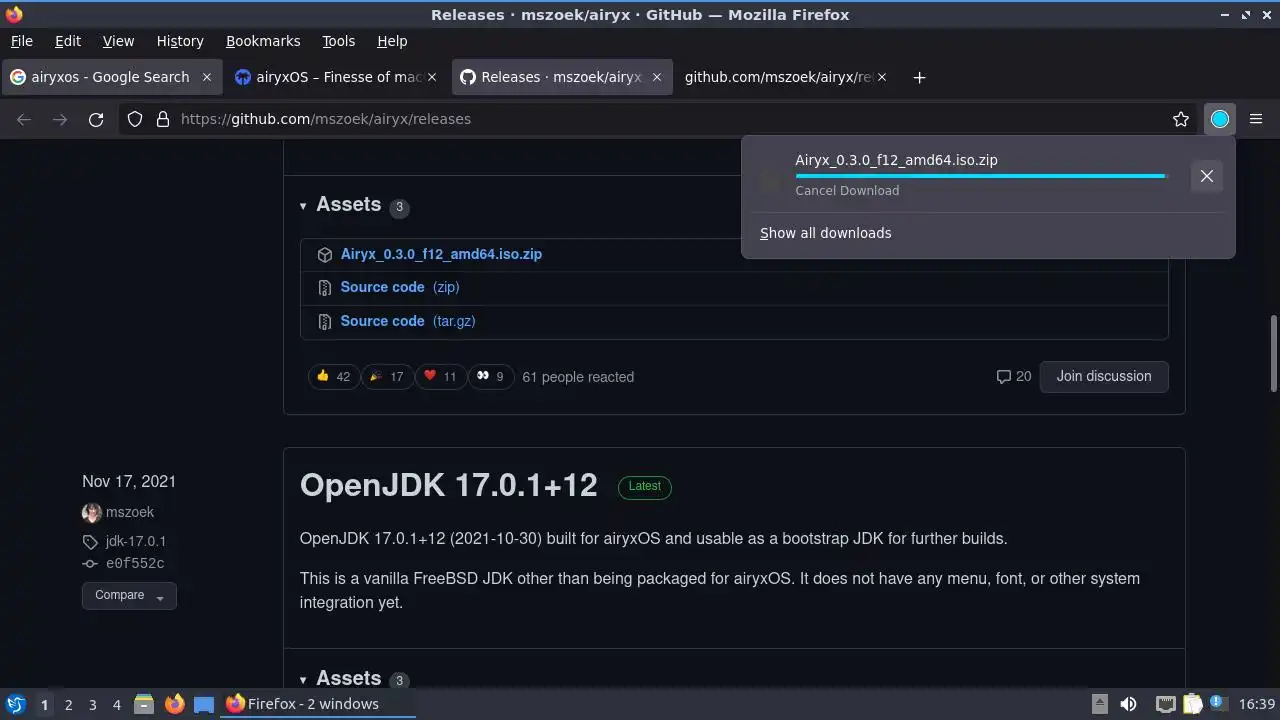Open the LXQt start menu icon
The image size is (1280, 720).
[15, 704]
